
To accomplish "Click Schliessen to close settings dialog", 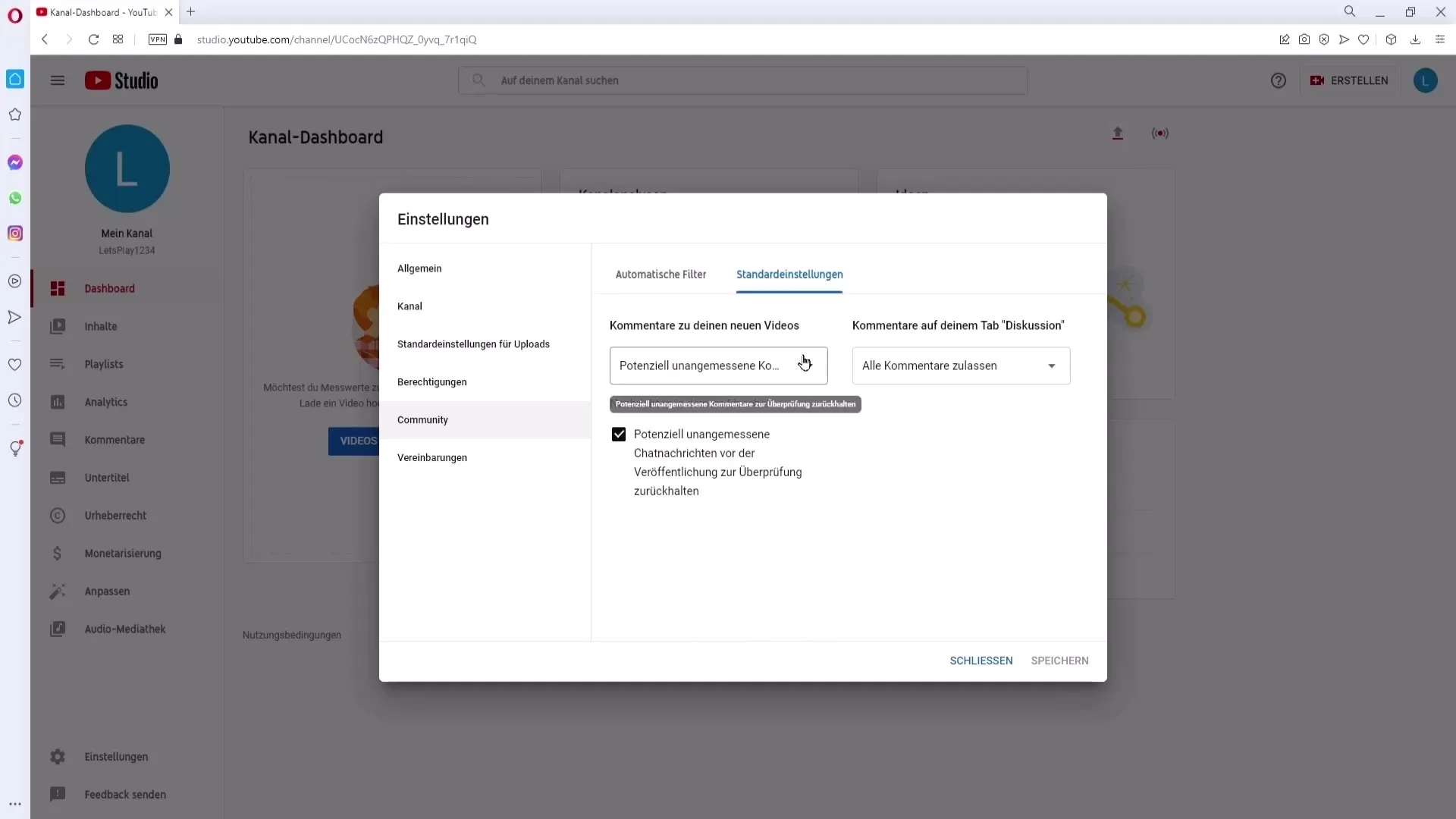I will pos(981,660).
